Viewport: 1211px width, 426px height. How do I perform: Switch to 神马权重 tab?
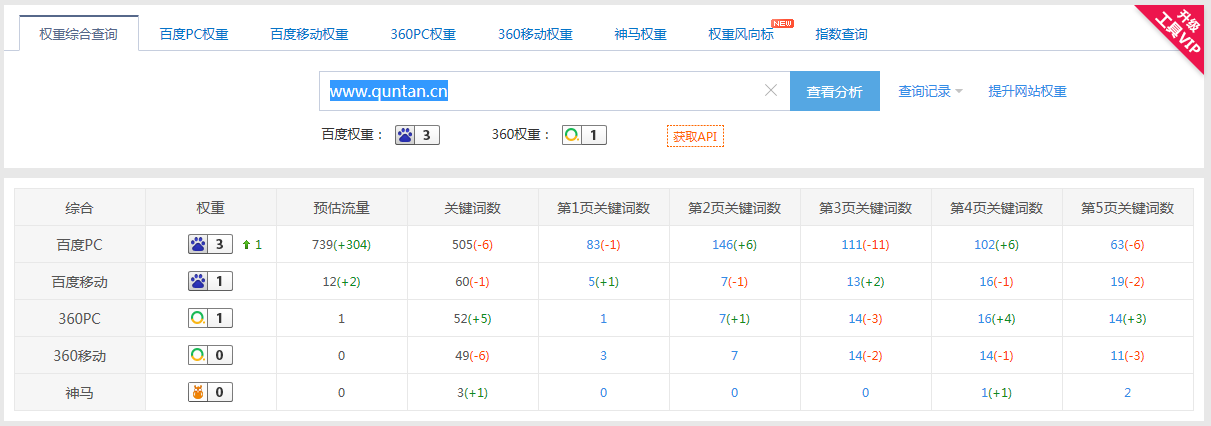pos(641,34)
